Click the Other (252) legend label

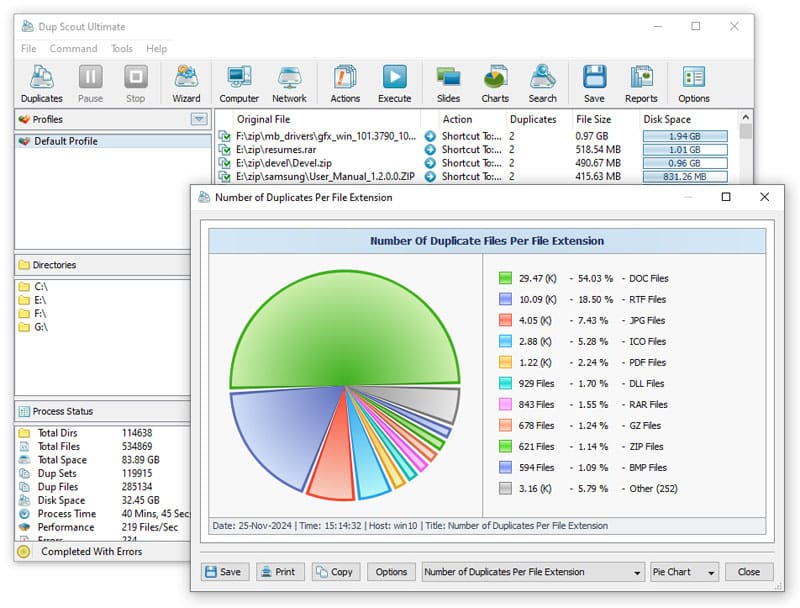click(653, 489)
